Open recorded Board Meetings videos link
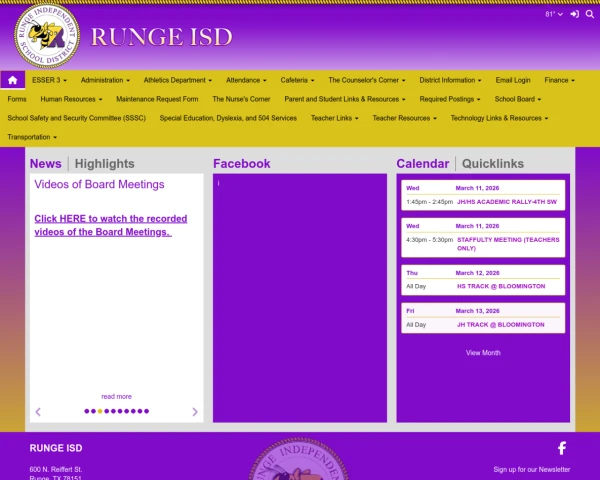600x480 pixels. click(x=110, y=225)
